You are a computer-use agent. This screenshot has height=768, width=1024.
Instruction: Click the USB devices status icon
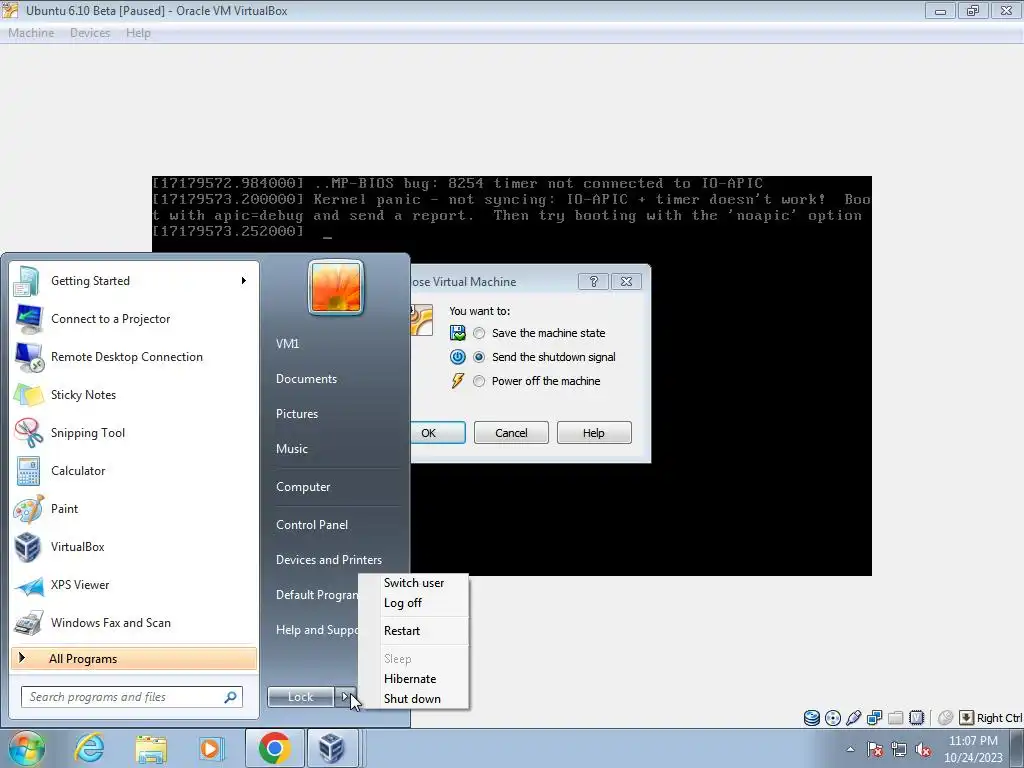coord(854,718)
